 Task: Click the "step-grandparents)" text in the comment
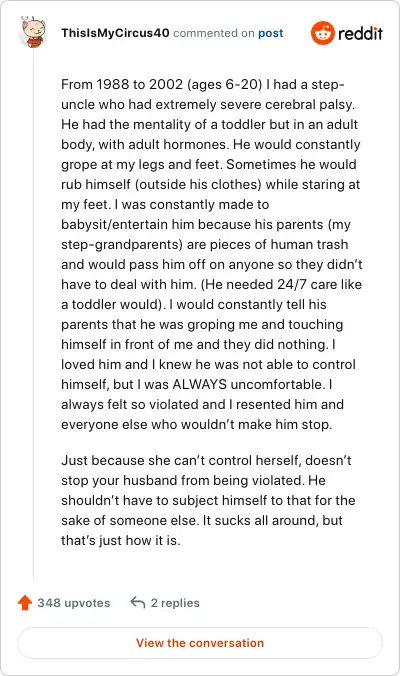[x=122, y=244]
